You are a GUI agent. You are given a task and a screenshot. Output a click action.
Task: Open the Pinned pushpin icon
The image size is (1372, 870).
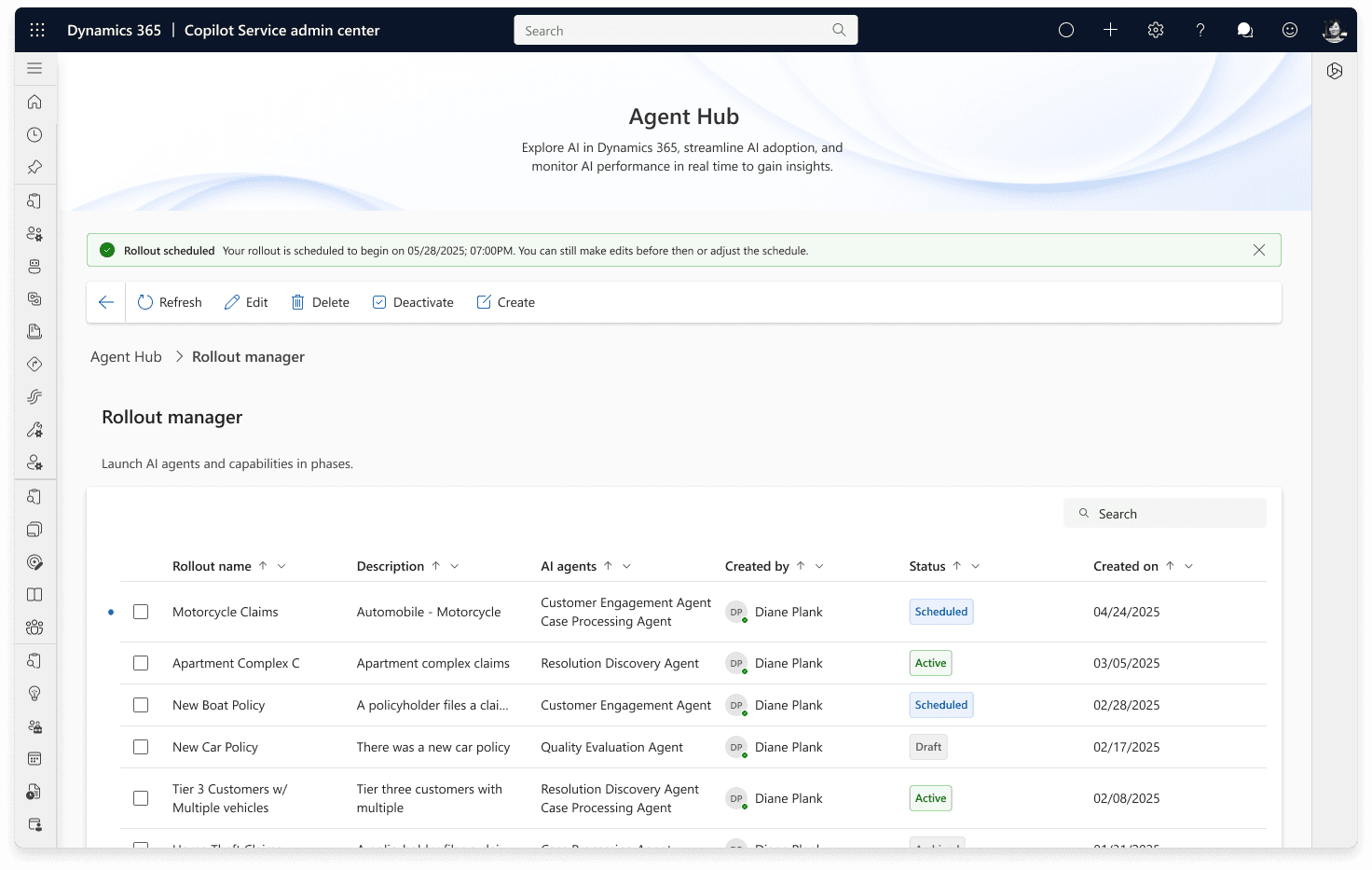(34, 167)
